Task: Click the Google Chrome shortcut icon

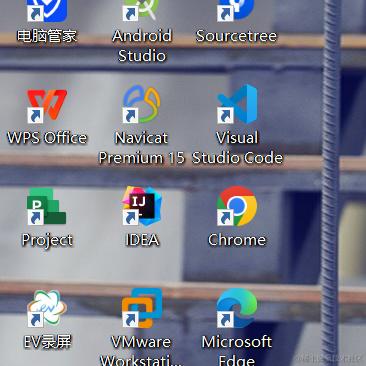Action: [x=237, y=206]
